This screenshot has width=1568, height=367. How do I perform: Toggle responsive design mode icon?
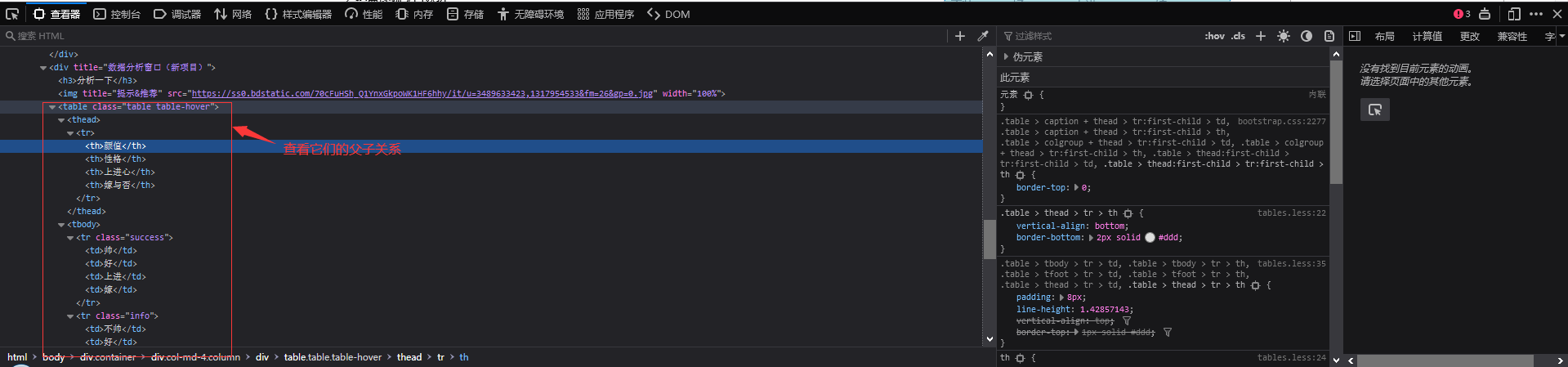pos(1514,14)
